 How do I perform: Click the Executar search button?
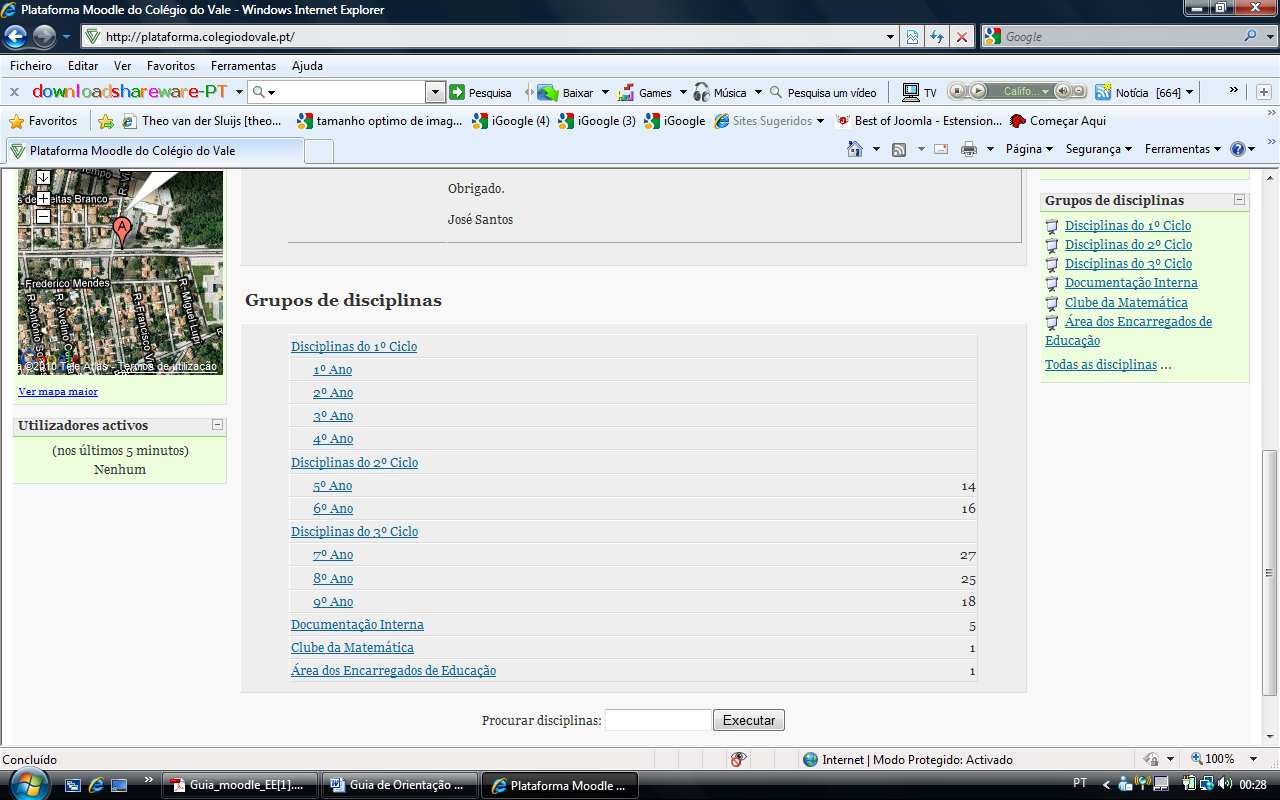tap(749, 720)
